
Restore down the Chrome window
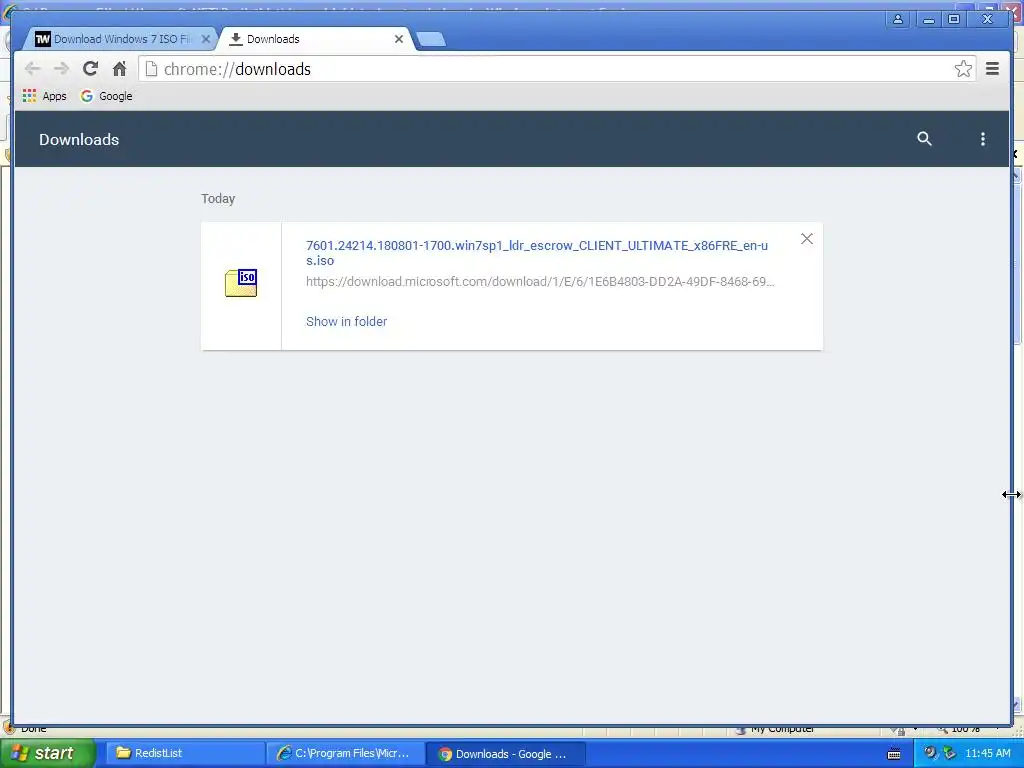953,19
